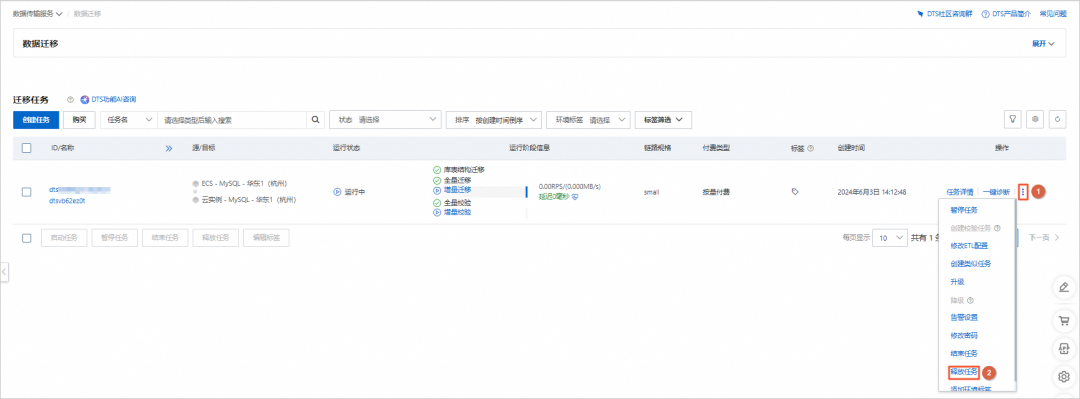
Task: Click the three-dot more actions icon
Action: [x=1024, y=192]
